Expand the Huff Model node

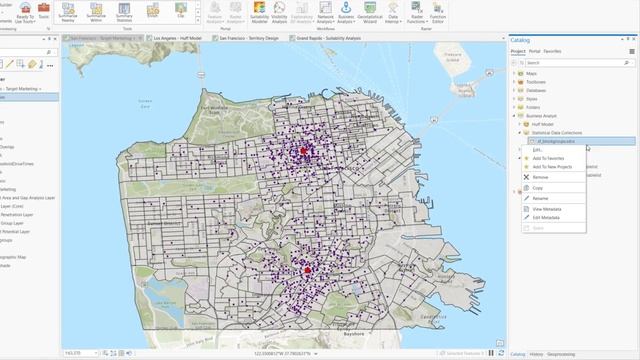pos(520,124)
